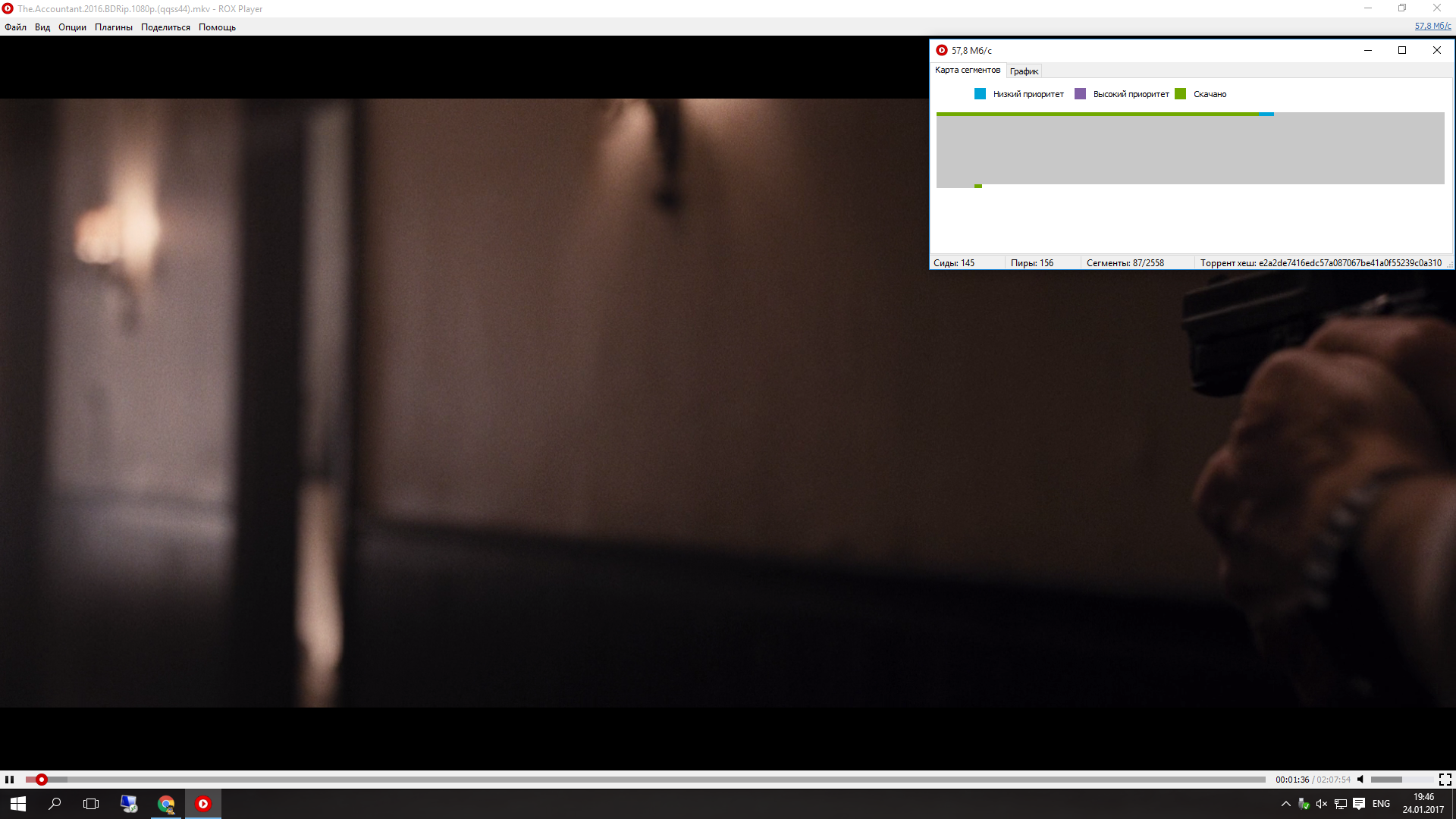This screenshot has height=819, width=1456.
Task: Open the Плагины menu
Action: (113, 27)
